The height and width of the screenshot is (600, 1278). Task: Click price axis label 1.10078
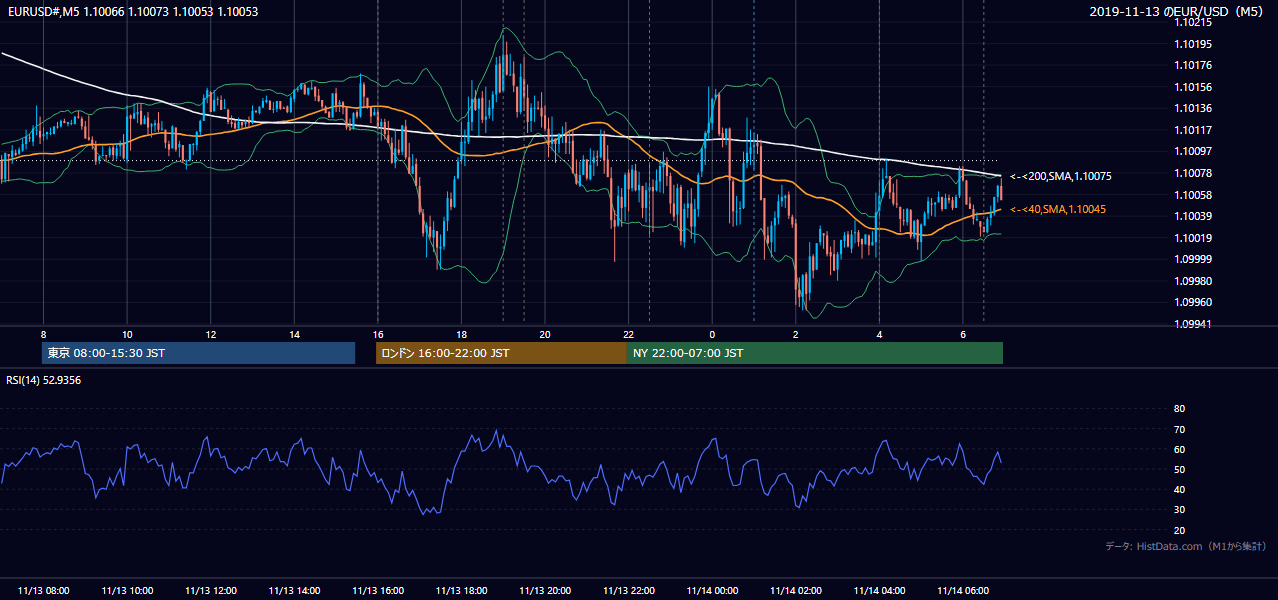[x=1194, y=173]
